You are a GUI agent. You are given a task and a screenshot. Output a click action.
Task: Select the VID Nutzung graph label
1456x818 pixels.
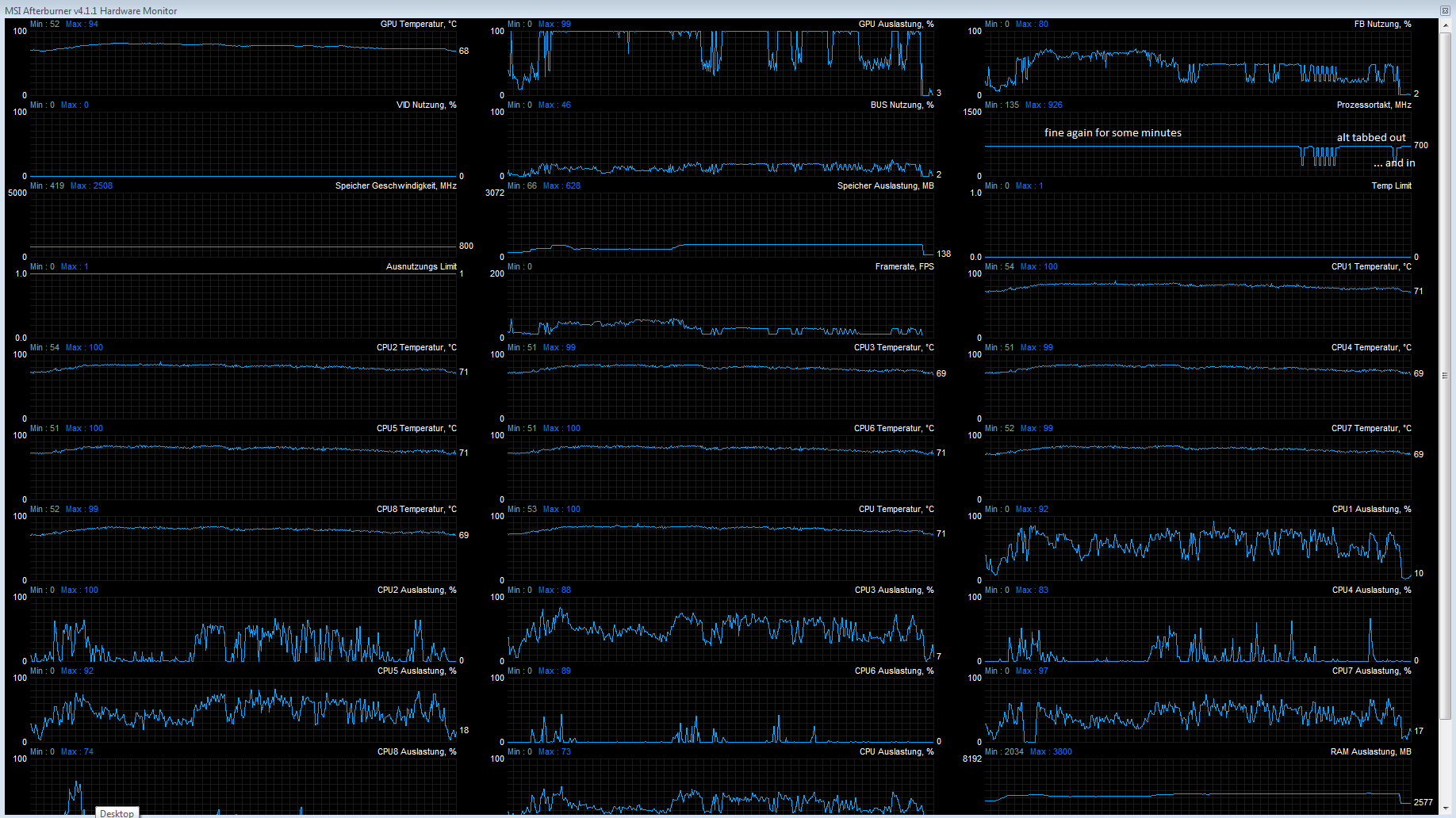427,105
